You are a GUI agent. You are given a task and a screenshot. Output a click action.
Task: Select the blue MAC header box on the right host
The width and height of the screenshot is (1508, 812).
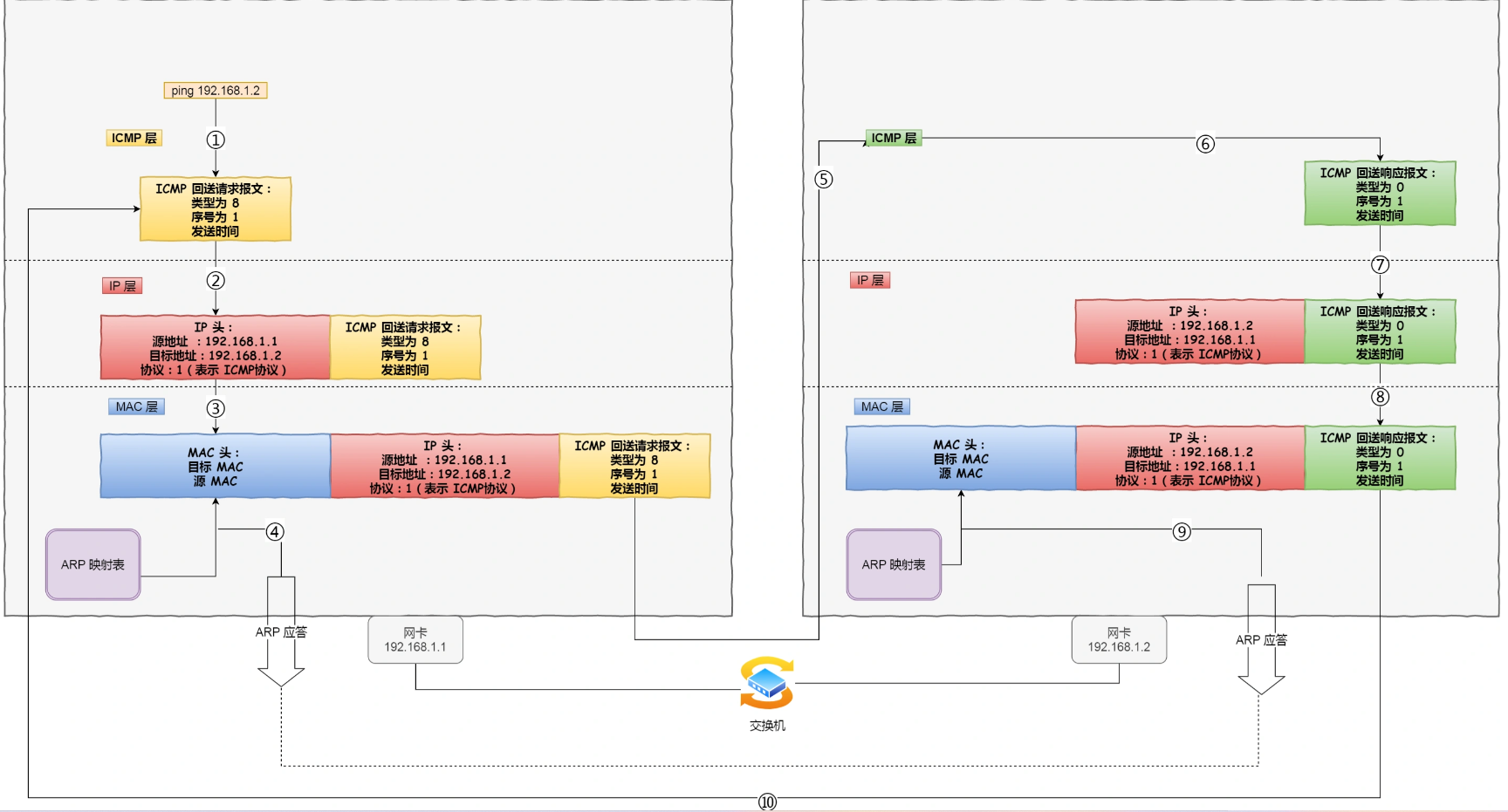coord(961,458)
